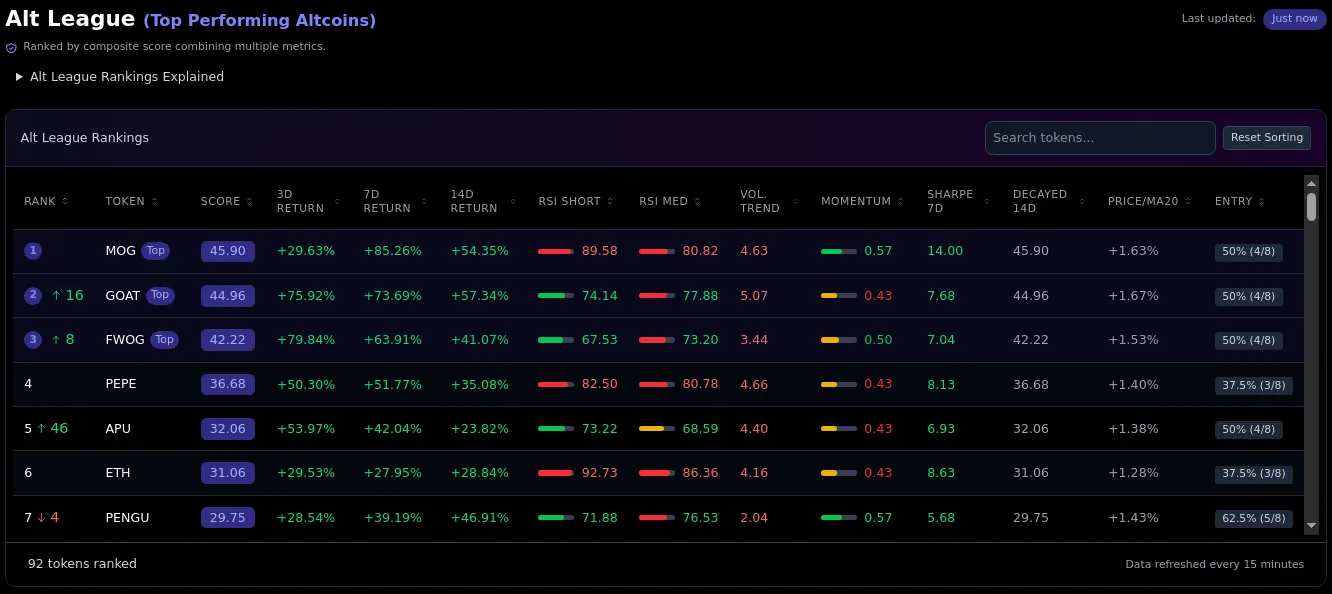The width and height of the screenshot is (1332, 594).
Task: Click the up arrow 46 indicator for APU
Action: [52, 429]
